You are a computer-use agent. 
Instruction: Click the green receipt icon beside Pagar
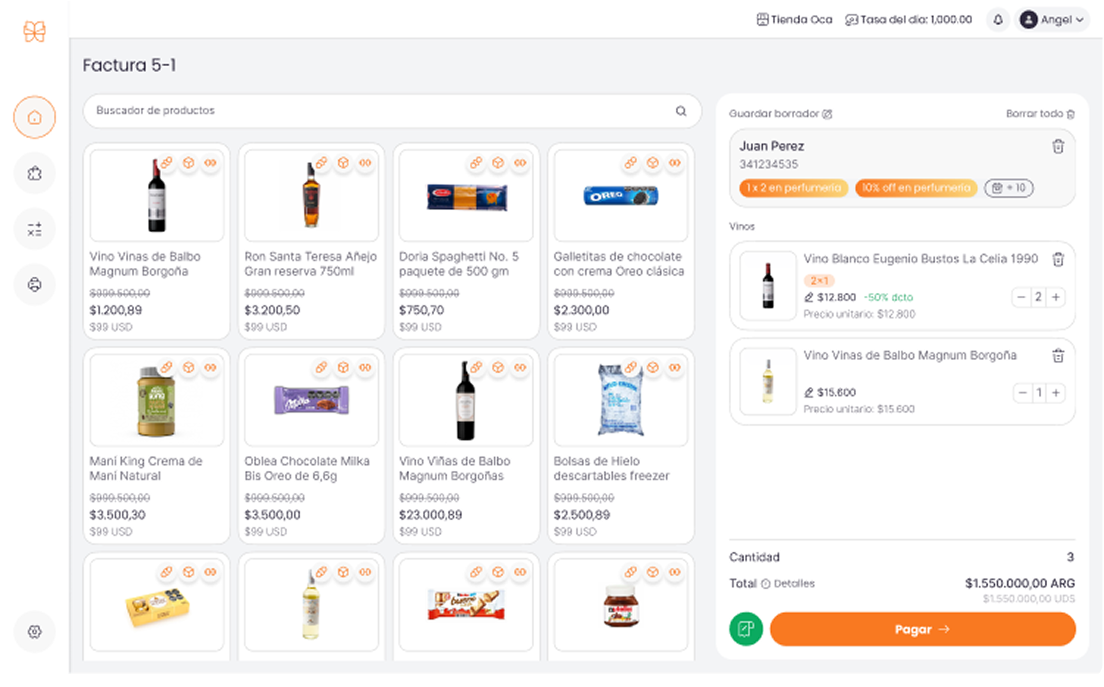746,629
